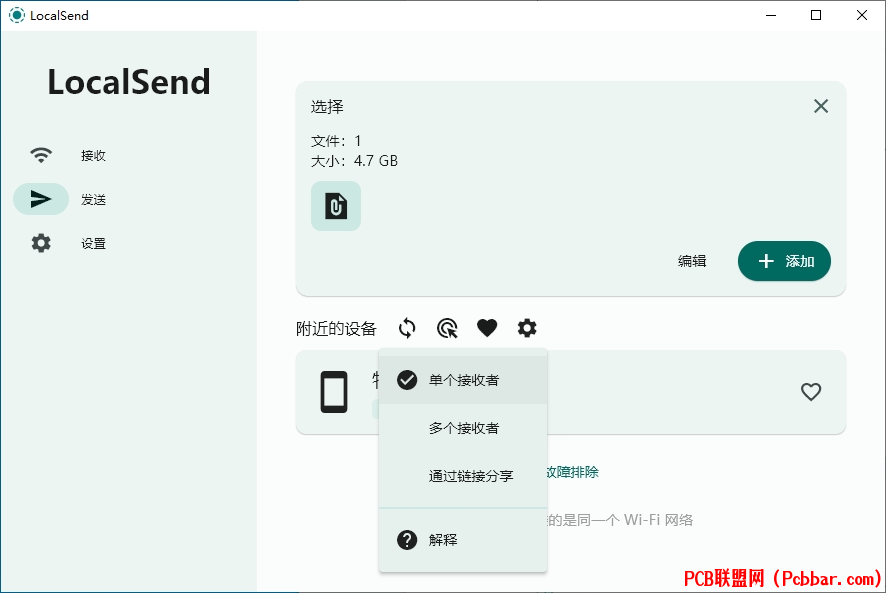Favorite the device with heart outline icon
The width and height of the screenshot is (886, 593).
click(811, 392)
